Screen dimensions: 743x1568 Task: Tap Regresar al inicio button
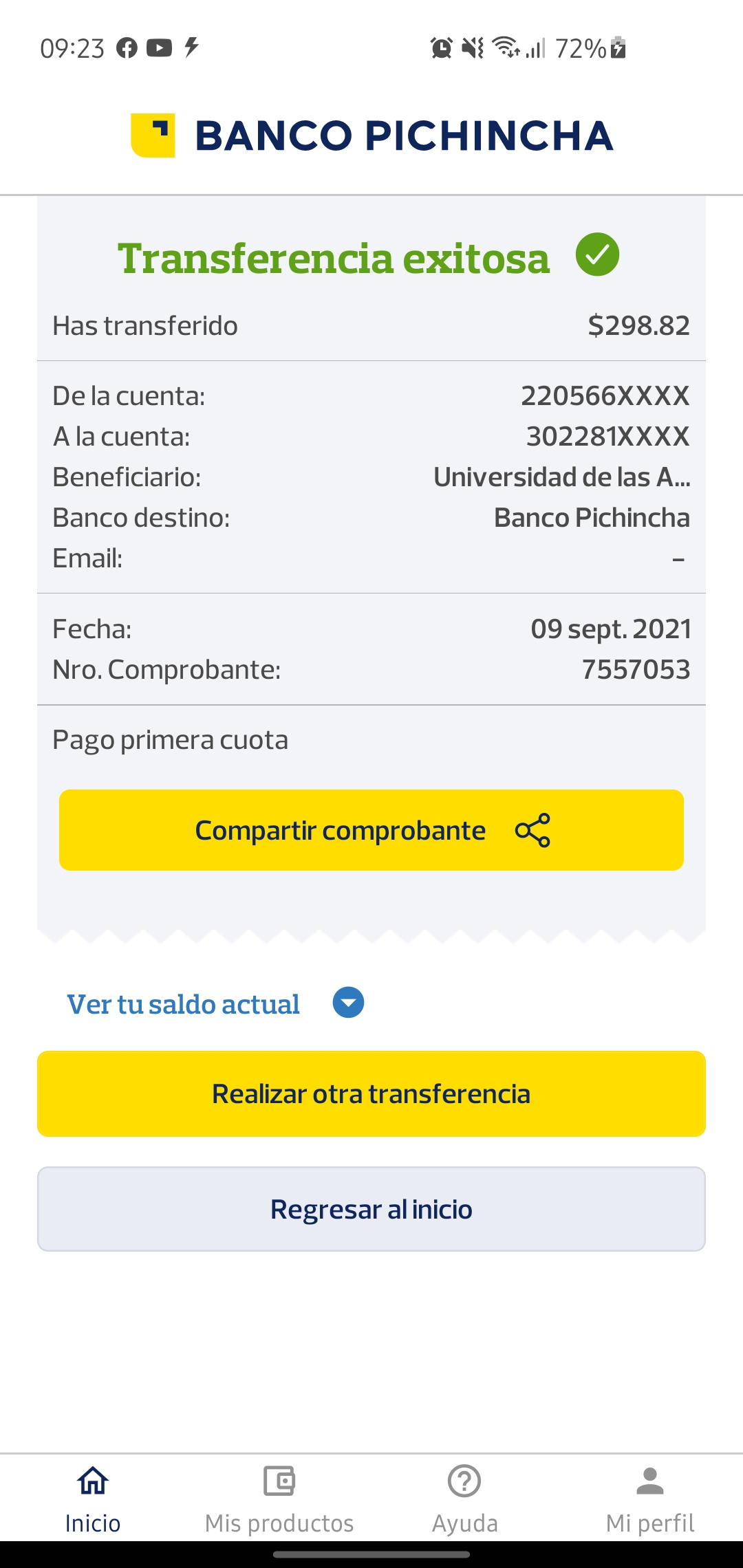click(371, 1209)
